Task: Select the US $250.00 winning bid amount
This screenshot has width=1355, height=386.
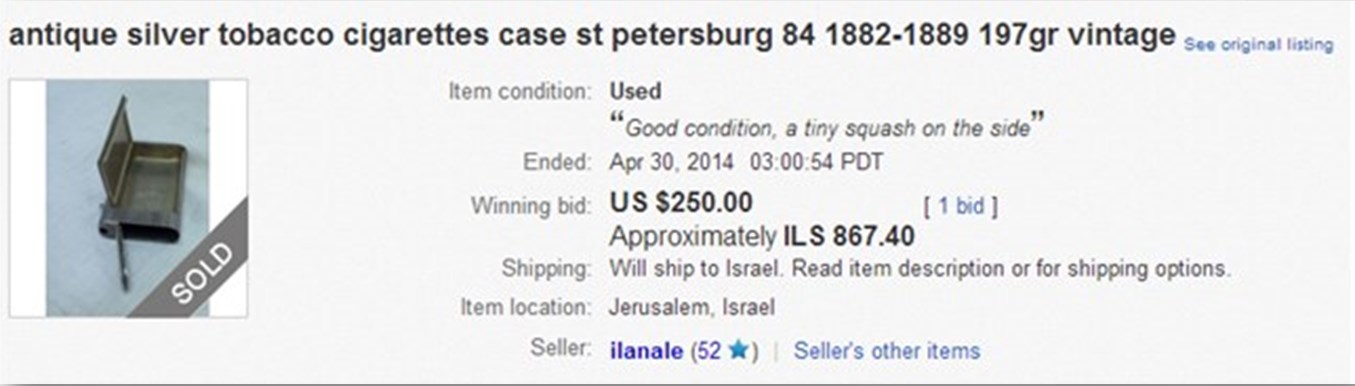Action: pyautogui.click(x=681, y=203)
